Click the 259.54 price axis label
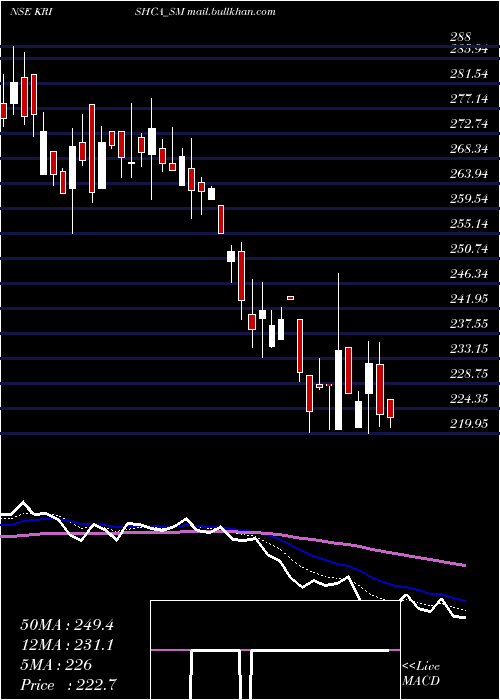 click(x=469, y=199)
